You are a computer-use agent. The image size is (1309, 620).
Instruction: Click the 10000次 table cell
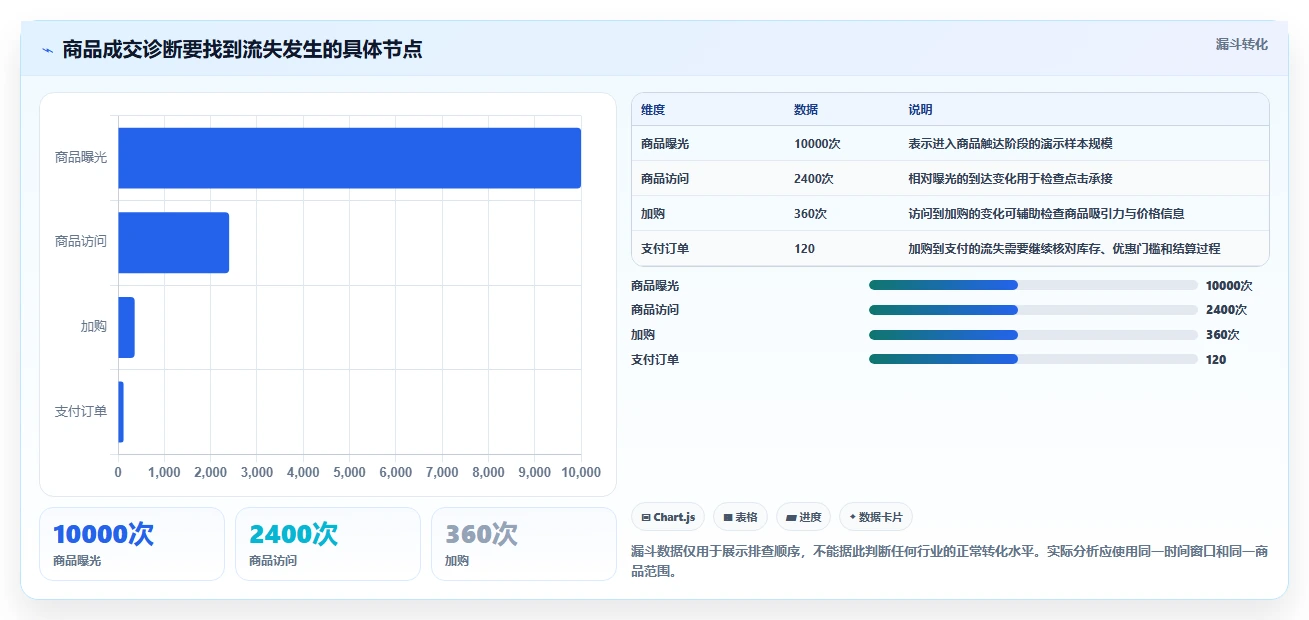coord(817,144)
